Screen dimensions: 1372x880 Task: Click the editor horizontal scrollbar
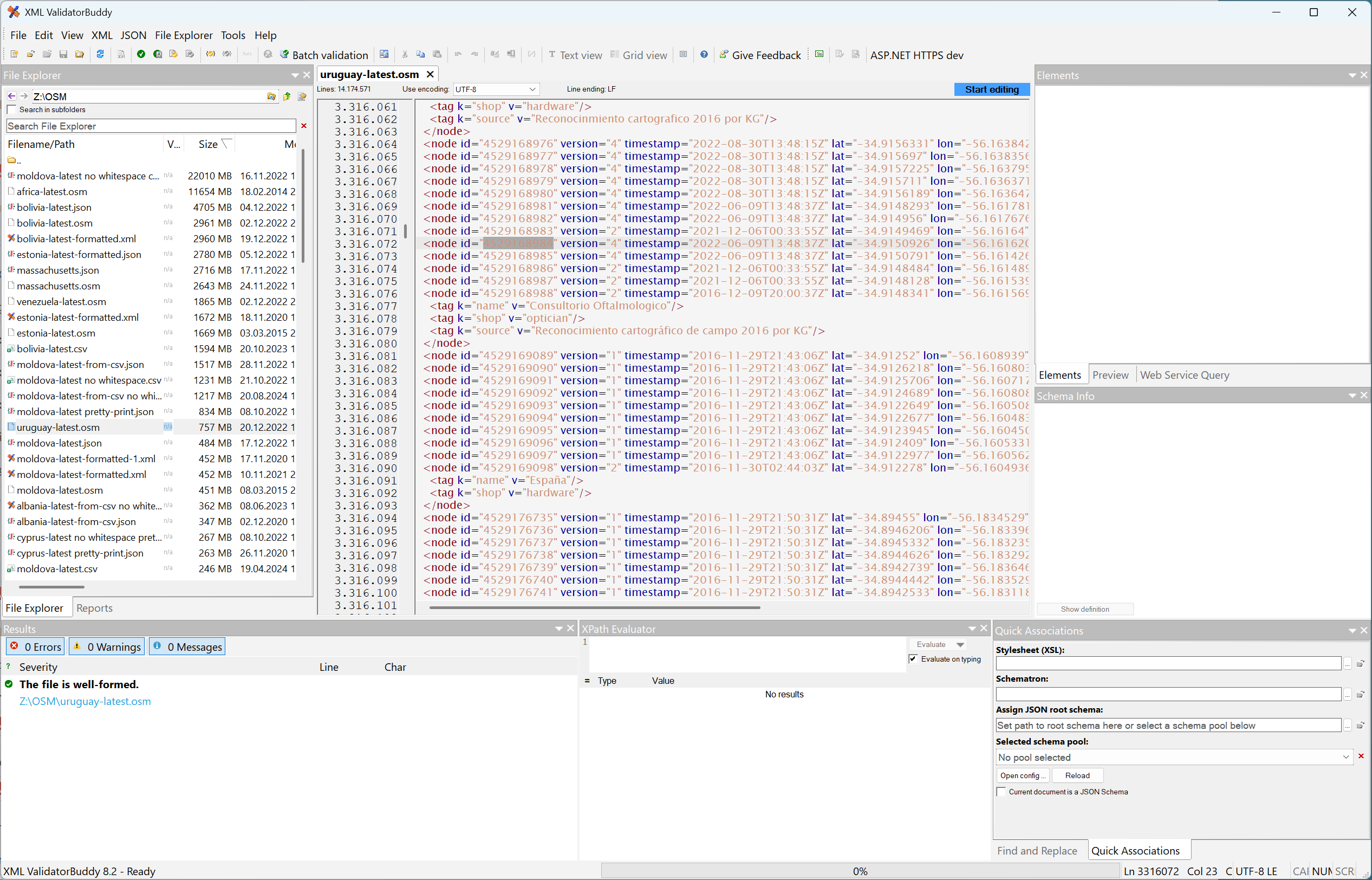(x=594, y=607)
